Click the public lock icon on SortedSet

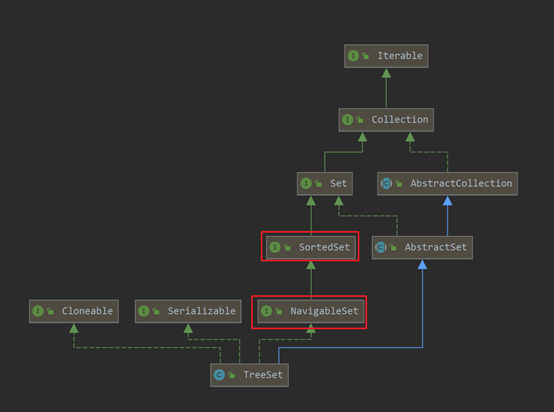click(287, 247)
